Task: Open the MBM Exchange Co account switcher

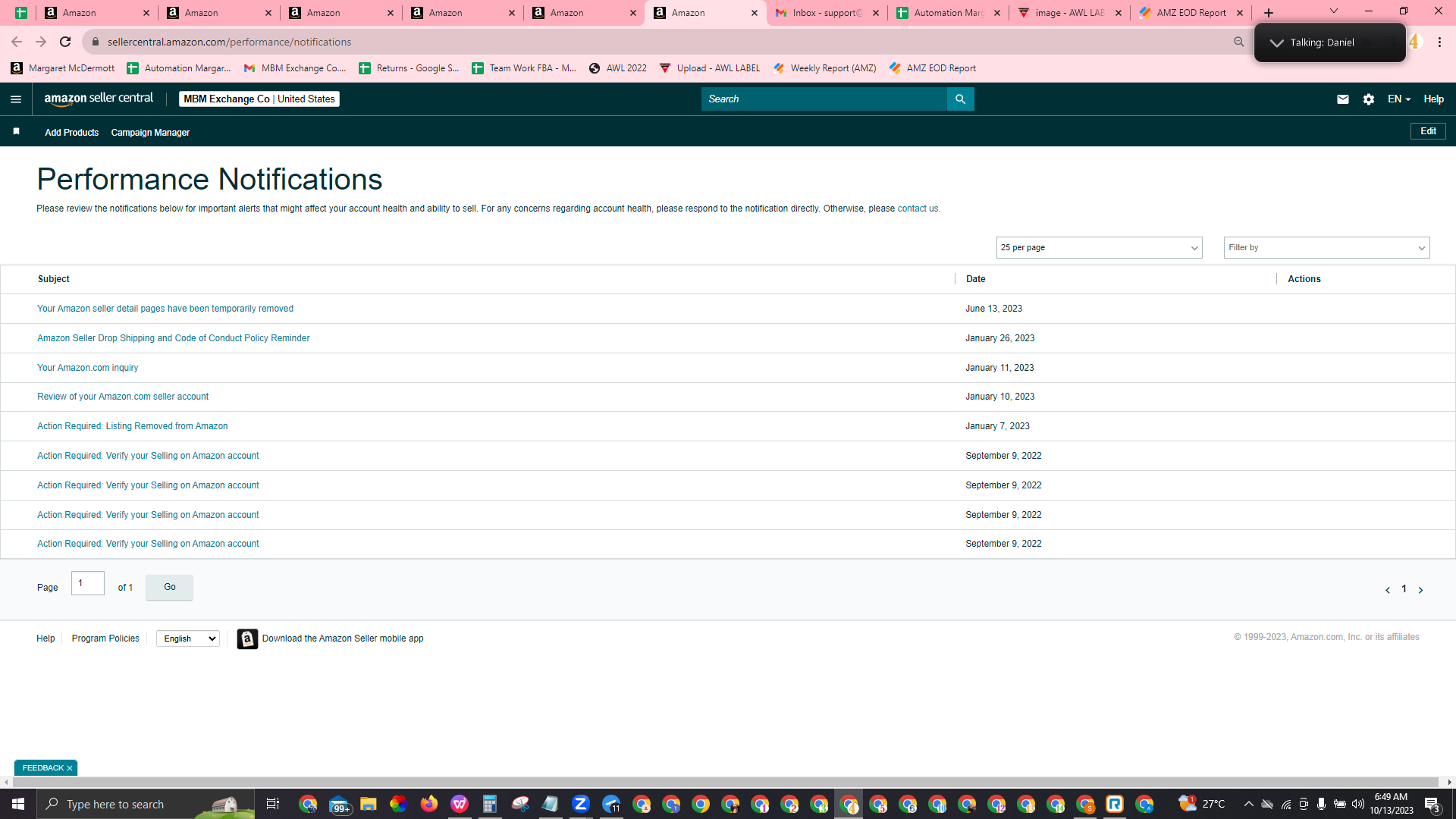Action: click(x=259, y=99)
